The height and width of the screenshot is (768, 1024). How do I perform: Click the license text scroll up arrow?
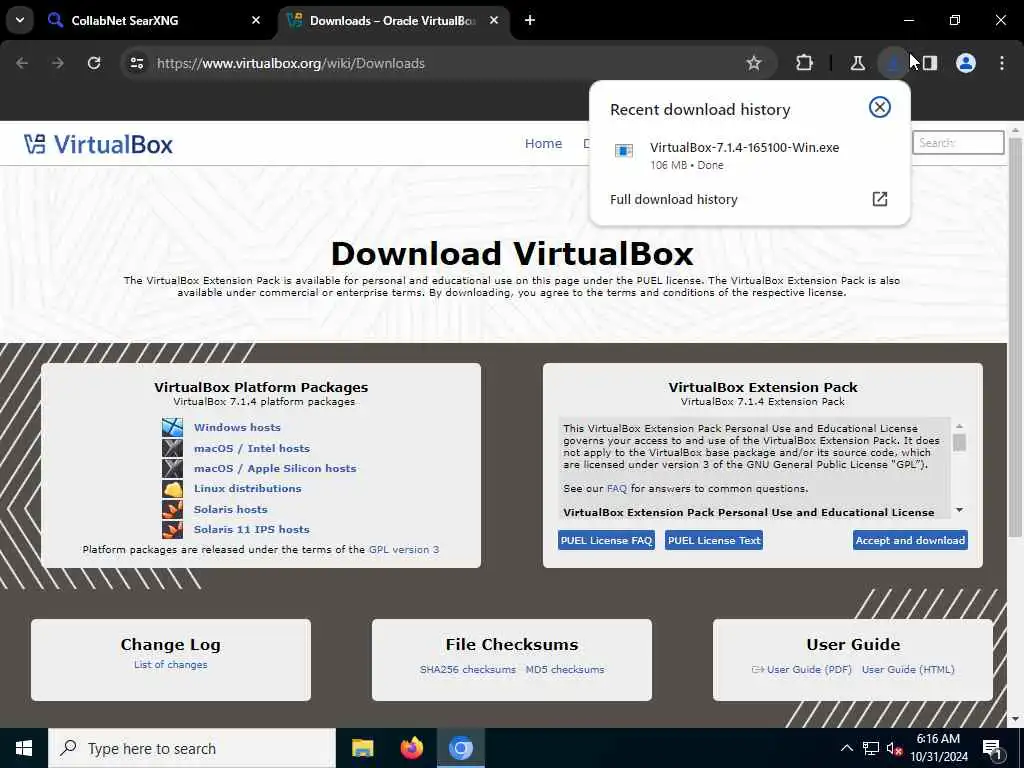click(959, 426)
